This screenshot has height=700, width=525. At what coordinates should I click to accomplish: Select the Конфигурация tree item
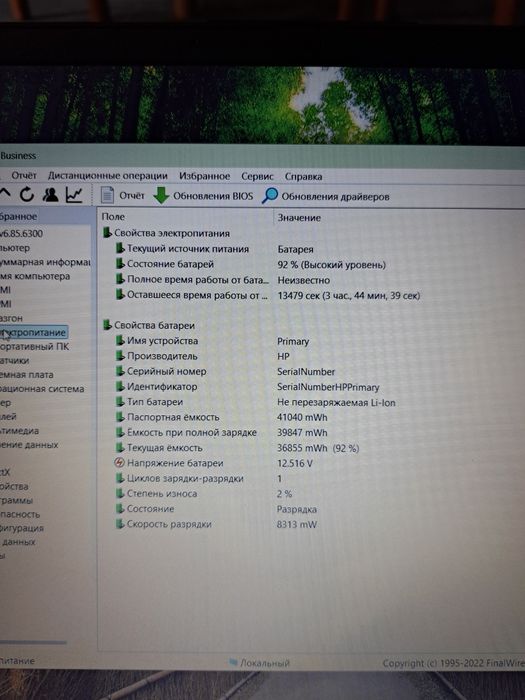click(22, 528)
